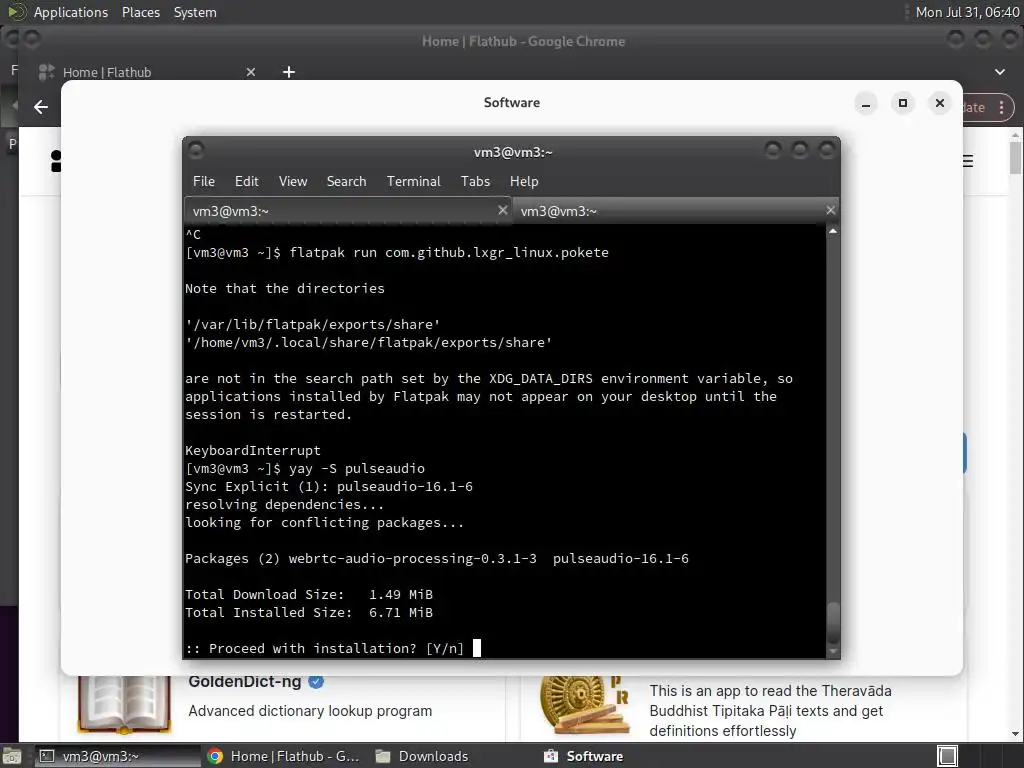The height and width of the screenshot is (768, 1024).
Task: Open the terminal Tabs menu
Action: (475, 182)
